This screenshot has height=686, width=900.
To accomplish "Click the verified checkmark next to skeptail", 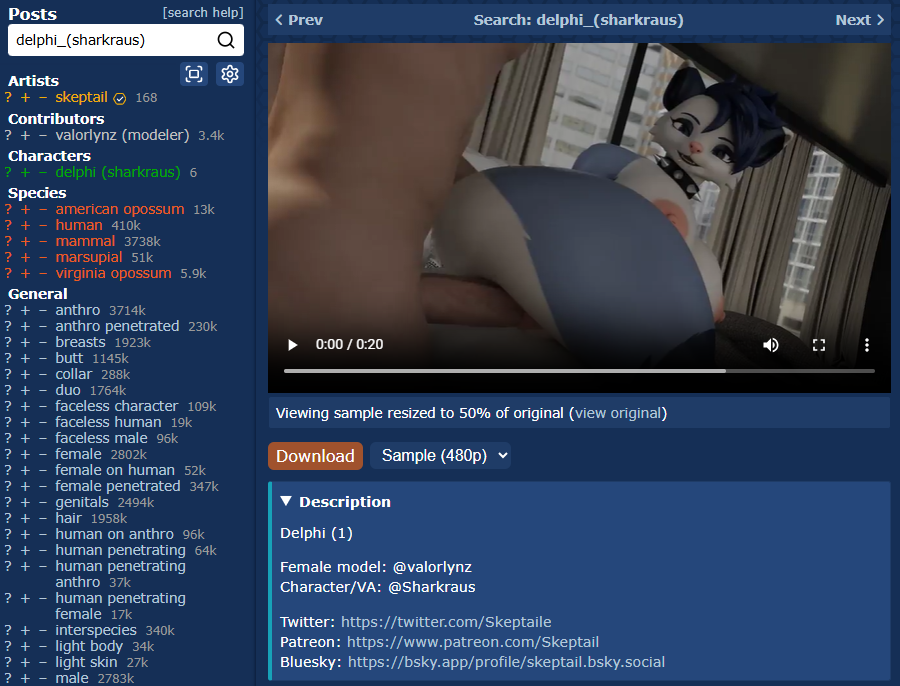I will (x=120, y=99).
